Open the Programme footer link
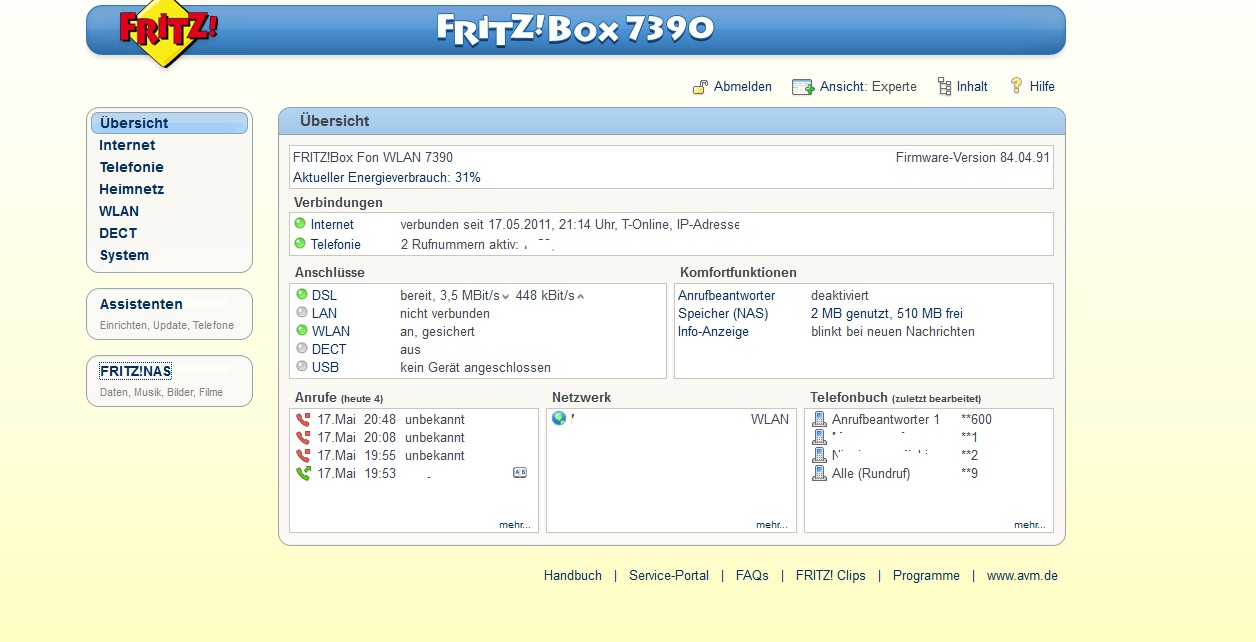Screen dimensions: 1256x642 [x=926, y=575]
